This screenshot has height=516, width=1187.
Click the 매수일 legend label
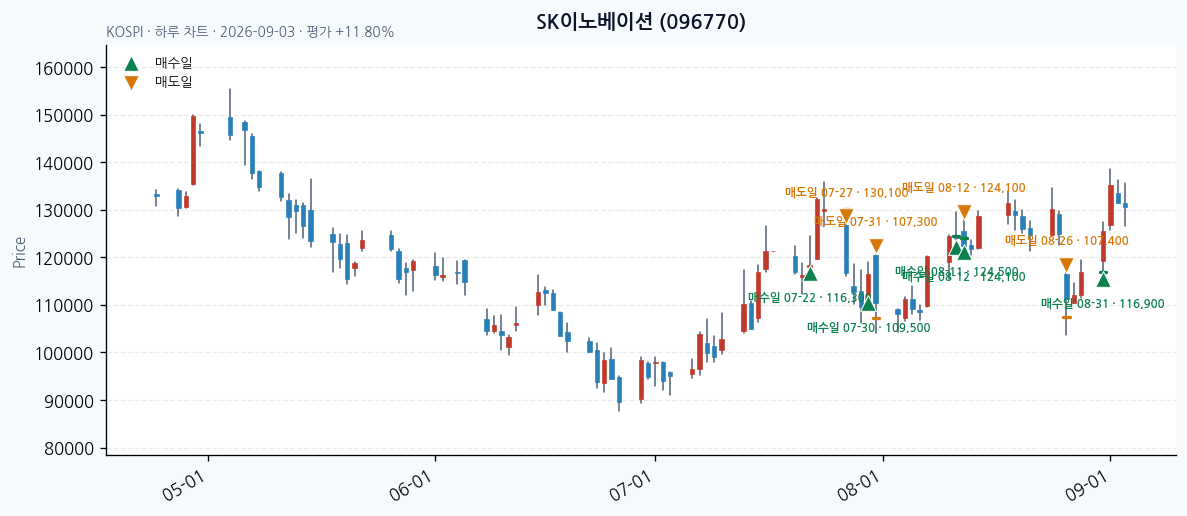click(173, 63)
